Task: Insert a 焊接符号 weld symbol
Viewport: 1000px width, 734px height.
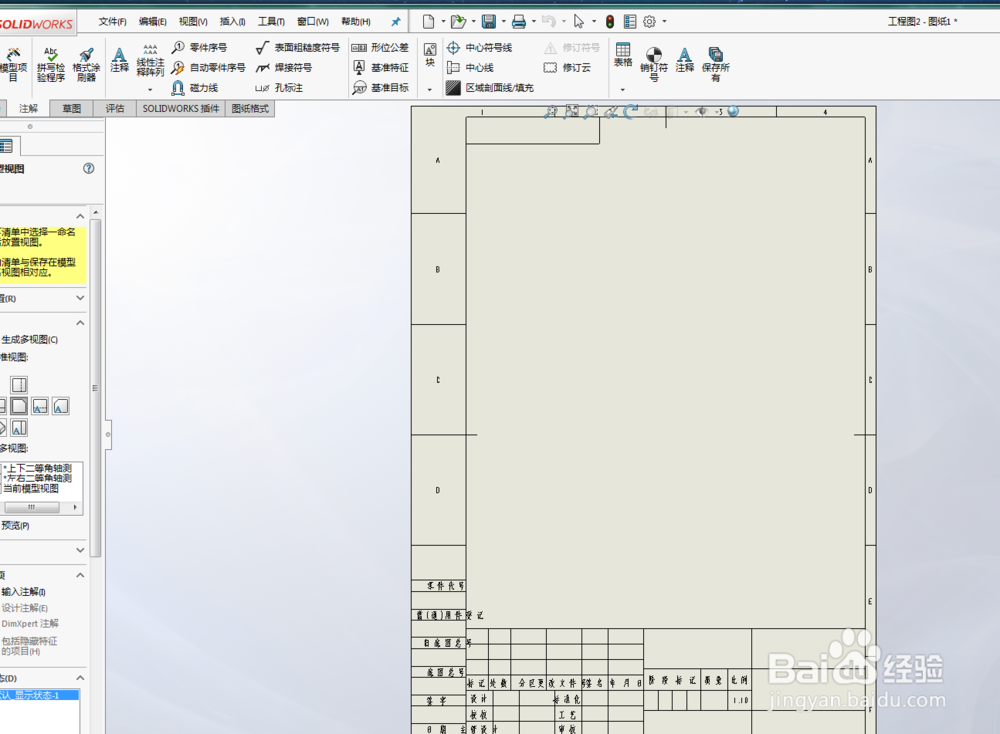Action: [284, 67]
